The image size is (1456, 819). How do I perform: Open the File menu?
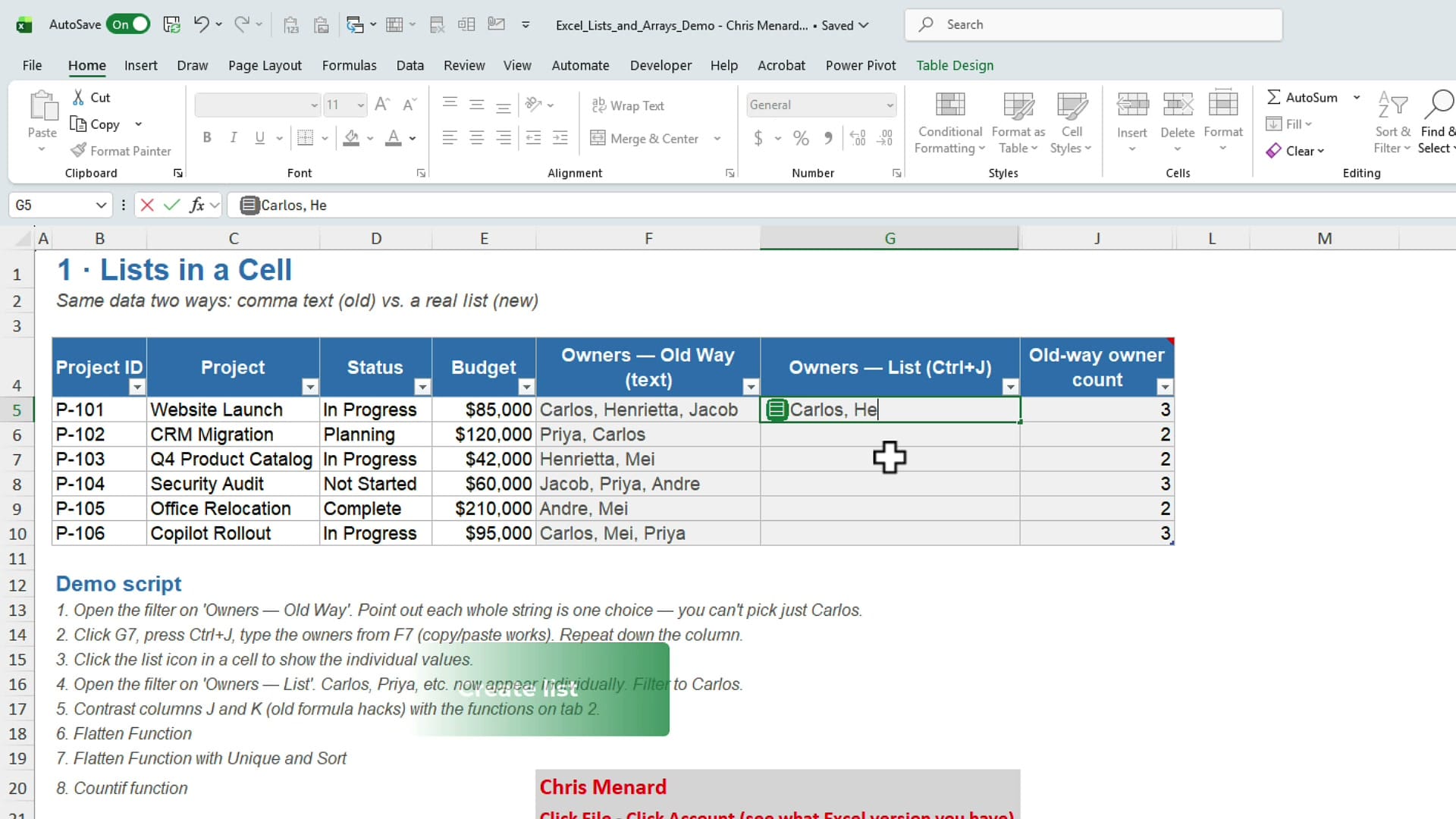(x=32, y=65)
